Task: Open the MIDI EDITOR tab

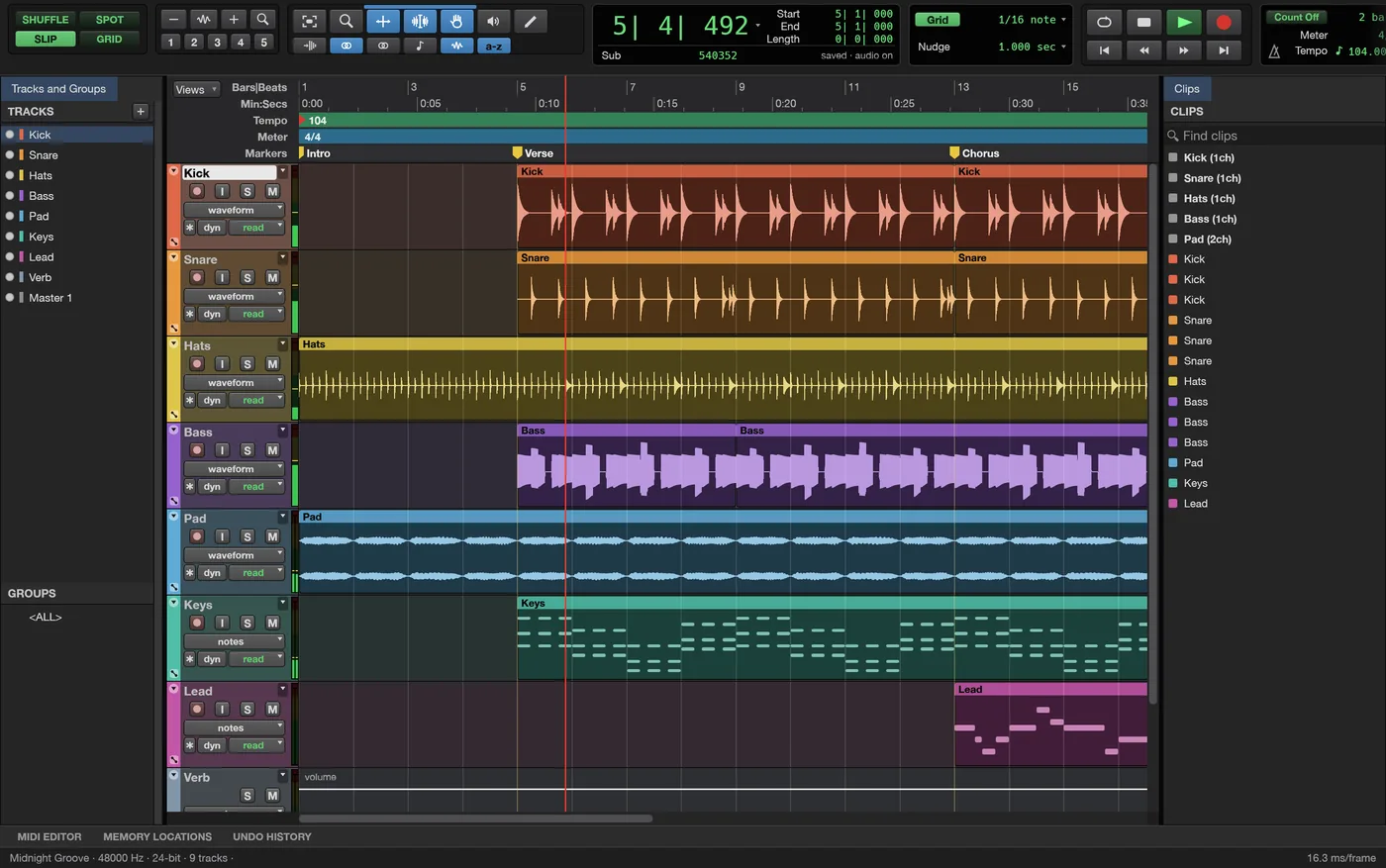Action: pos(49,836)
